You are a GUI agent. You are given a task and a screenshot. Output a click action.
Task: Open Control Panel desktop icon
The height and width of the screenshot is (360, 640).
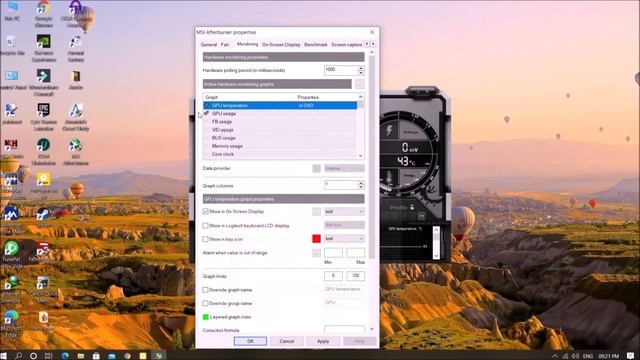pos(12,80)
